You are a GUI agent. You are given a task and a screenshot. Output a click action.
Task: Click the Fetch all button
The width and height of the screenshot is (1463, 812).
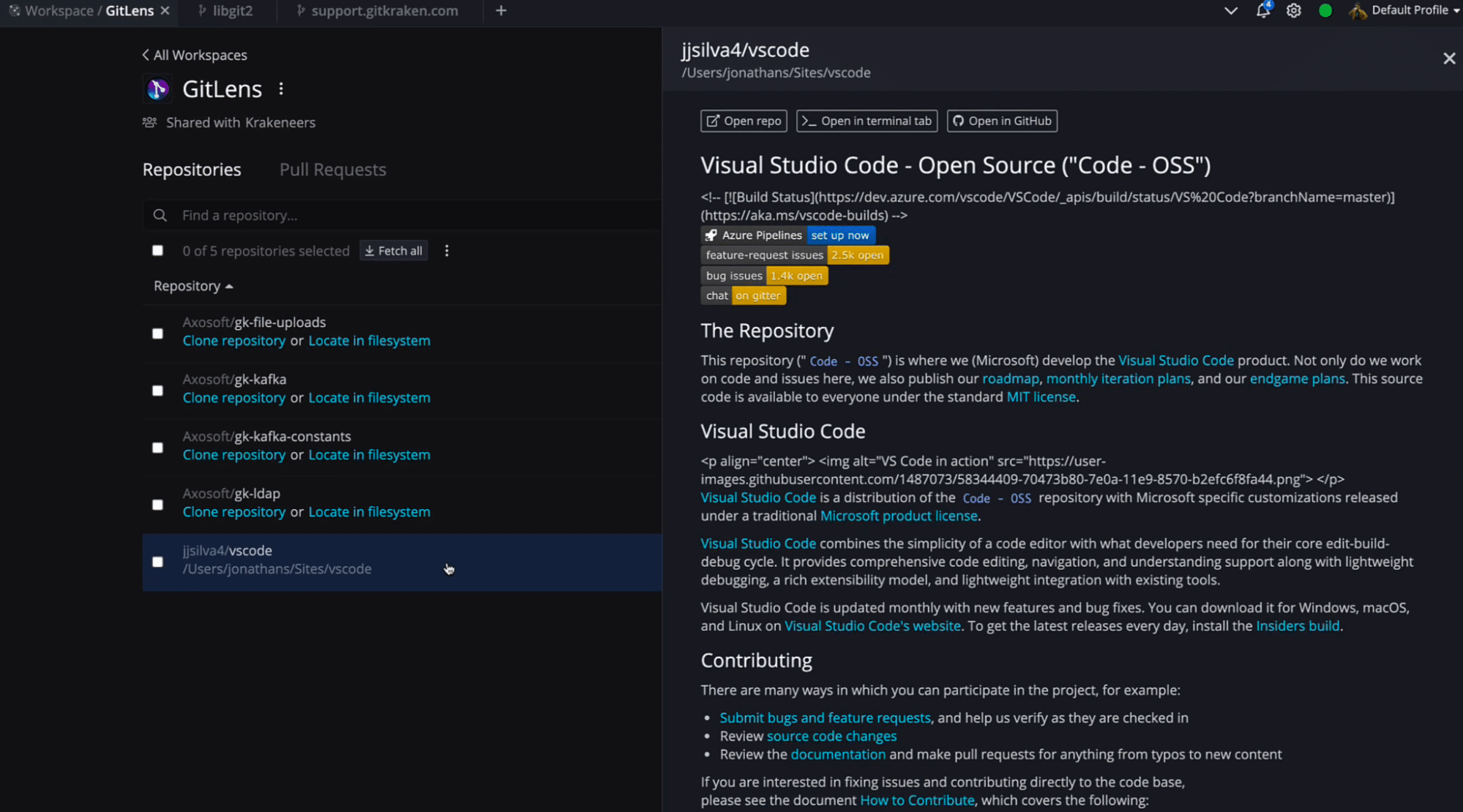(394, 251)
